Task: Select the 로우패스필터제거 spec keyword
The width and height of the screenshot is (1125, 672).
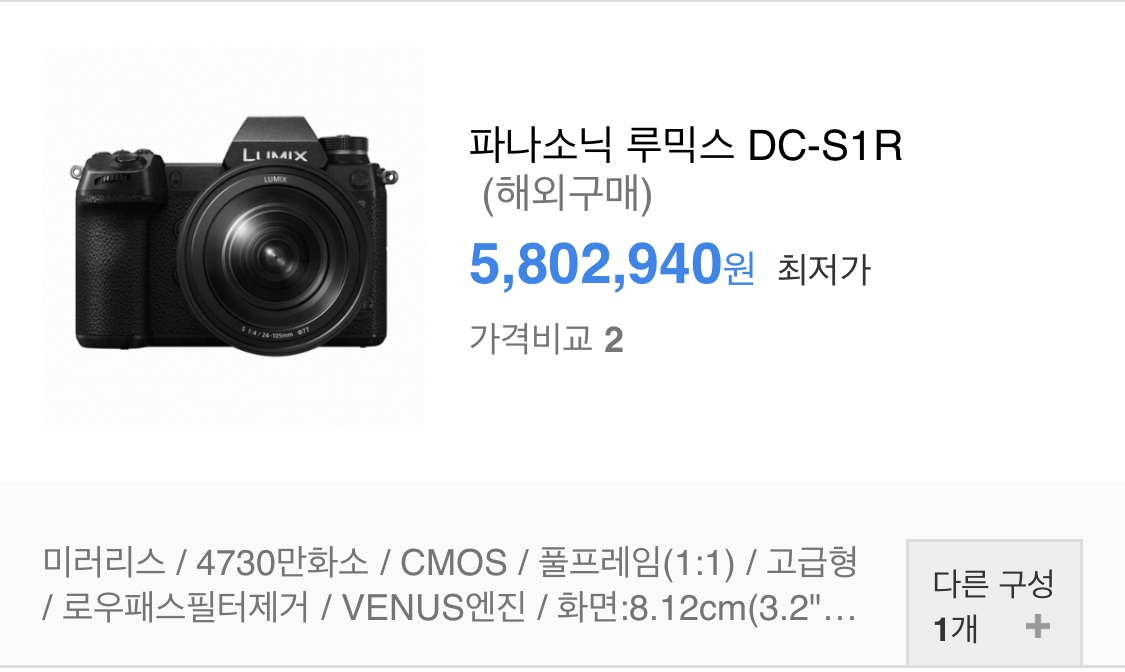Action: click(x=185, y=607)
